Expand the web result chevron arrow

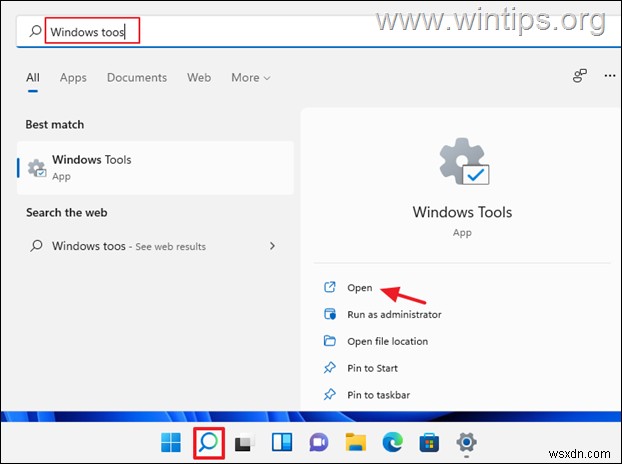pyautogui.click(x=272, y=246)
